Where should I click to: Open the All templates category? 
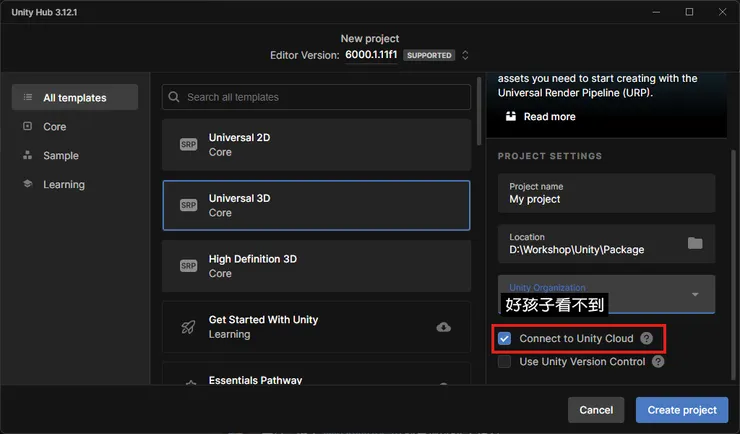(75, 97)
